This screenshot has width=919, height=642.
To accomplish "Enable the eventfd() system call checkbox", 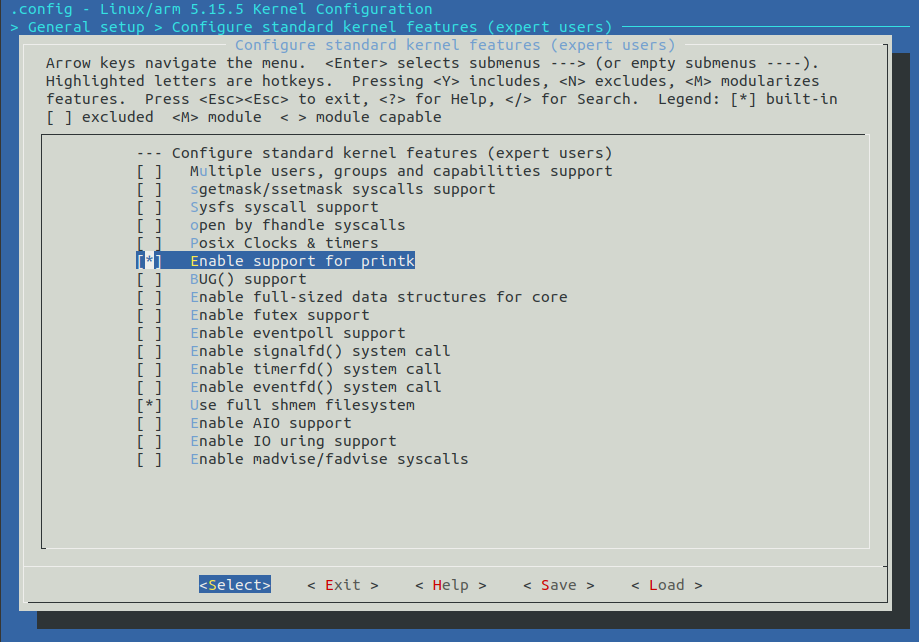I will pos(149,387).
